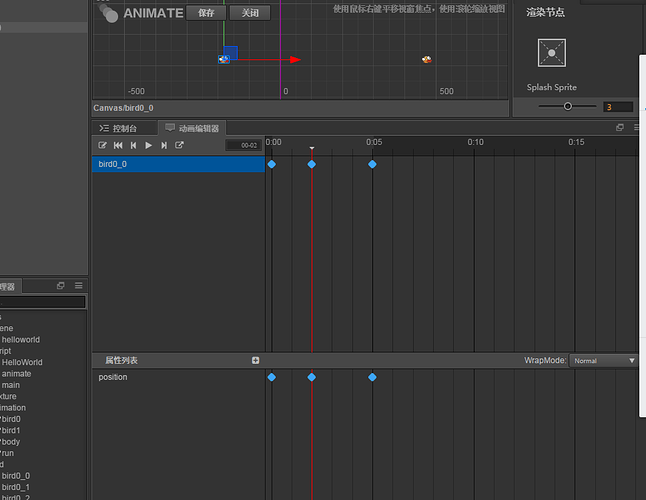Jump to the first frame of animation
Screen dimensions: 646x500
118,145
